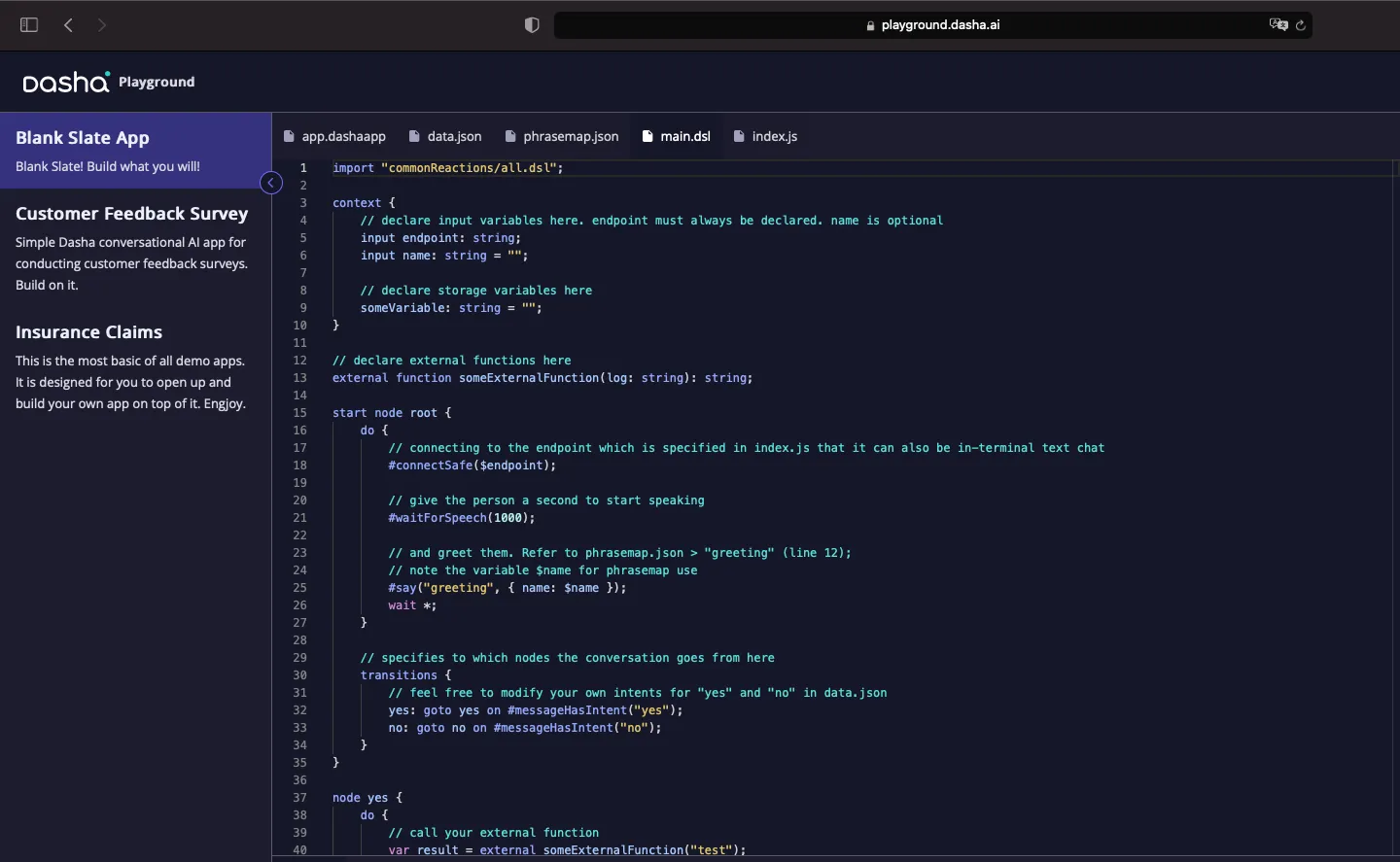The width and height of the screenshot is (1400, 862).
Task: Select the main.dsl tab
Action: 676,136
